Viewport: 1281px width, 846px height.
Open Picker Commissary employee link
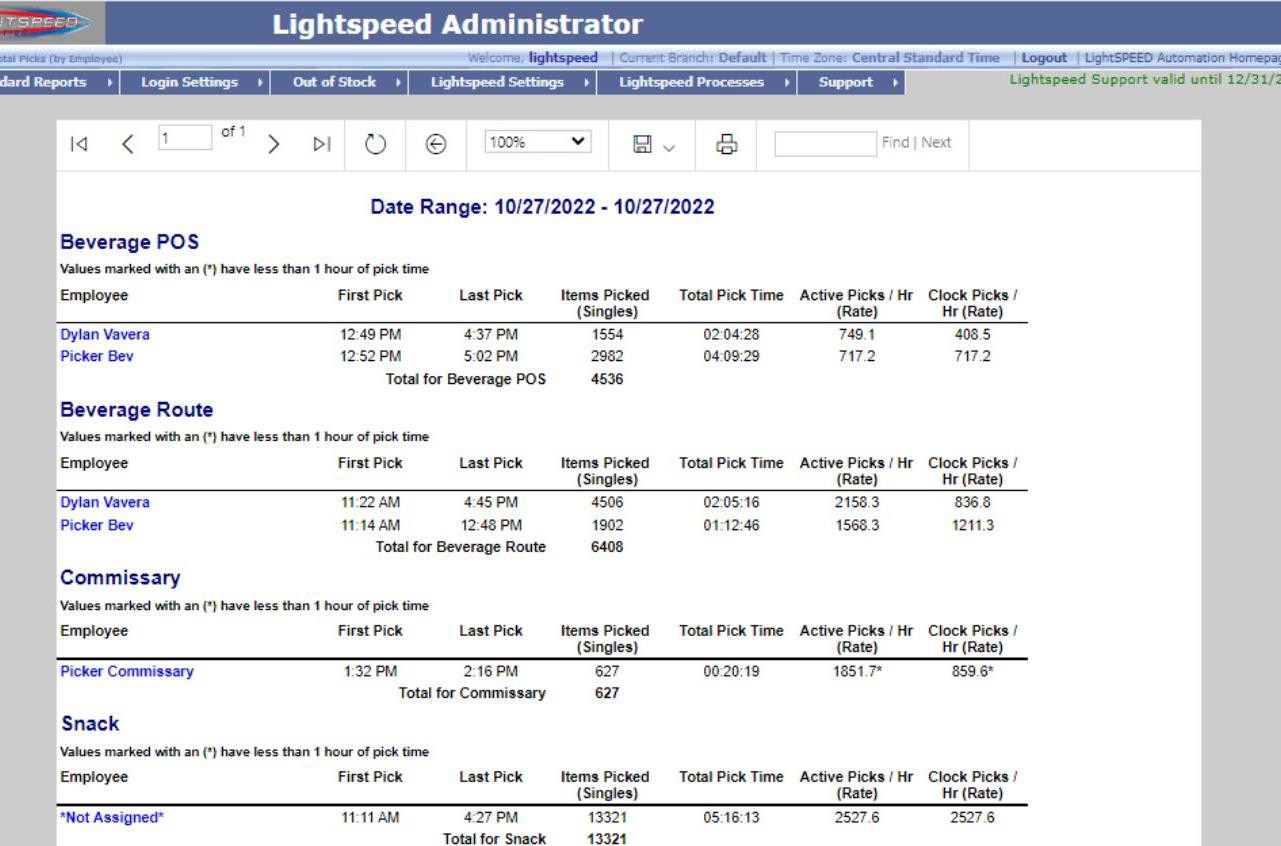click(127, 671)
